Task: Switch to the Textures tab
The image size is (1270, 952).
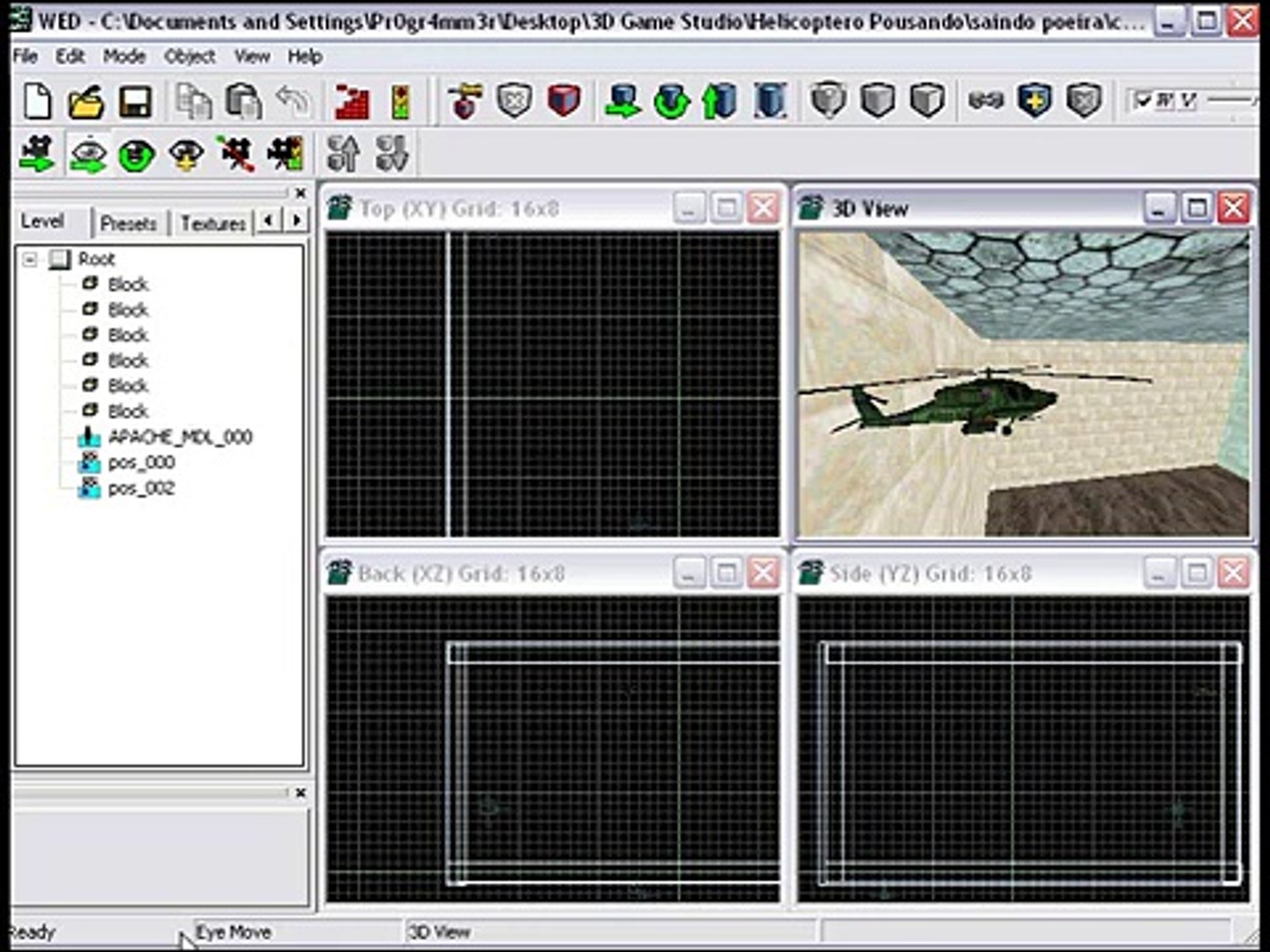Action: pos(213,223)
